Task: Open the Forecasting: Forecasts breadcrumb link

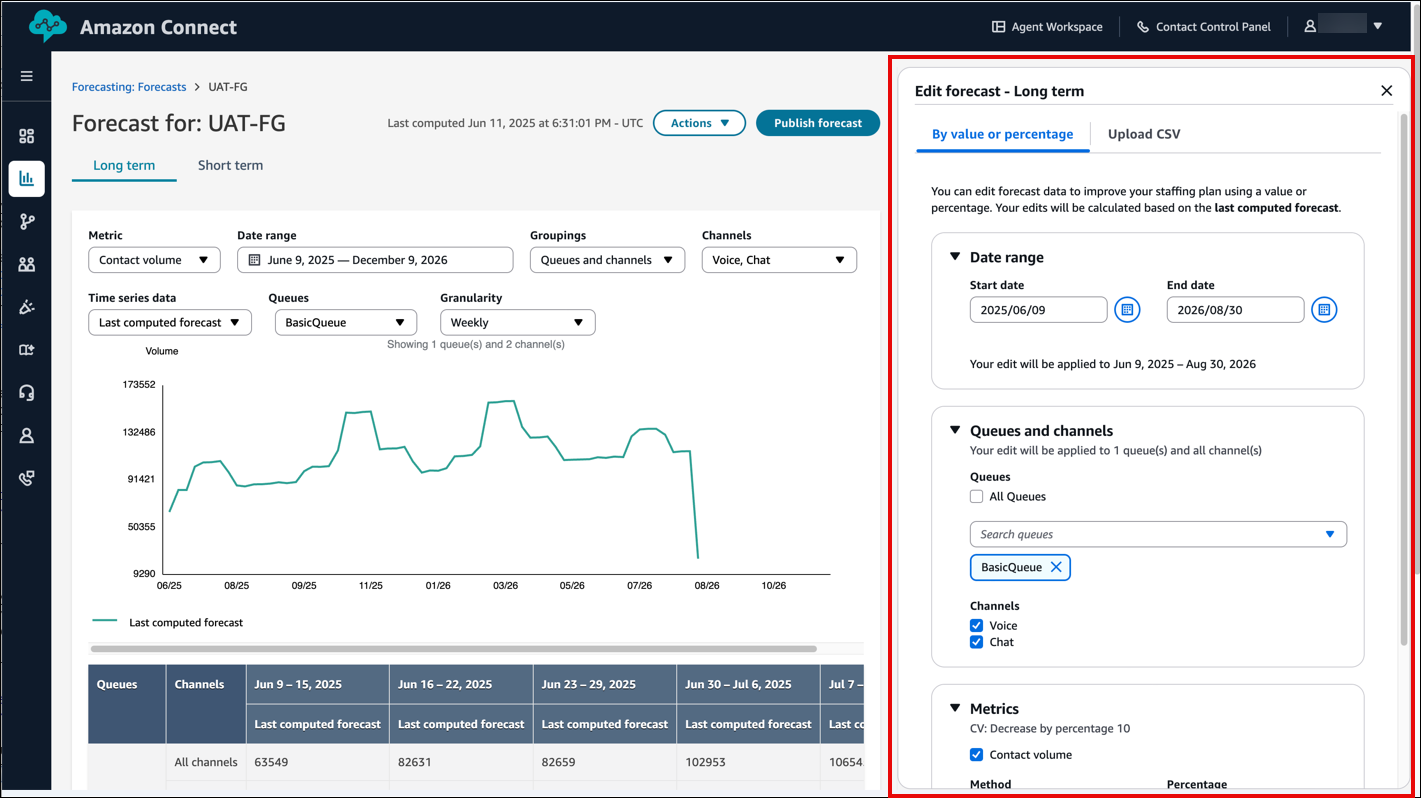Action: (x=129, y=87)
